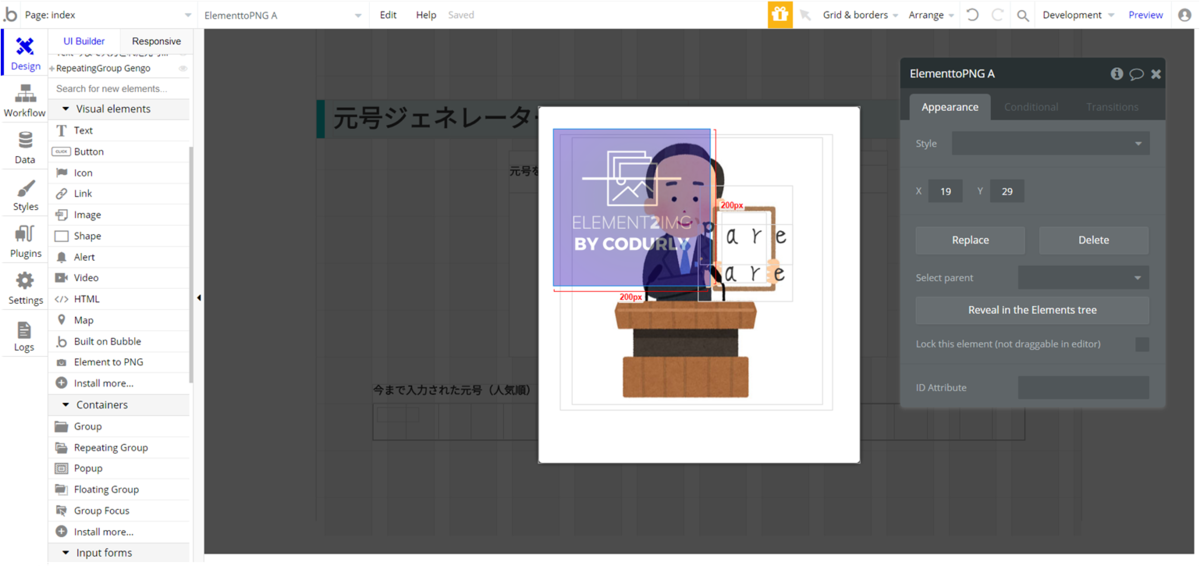Viewport: 1200px width, 566px height.
Task: Open the Select parent dropdown
Action: 1083,278
